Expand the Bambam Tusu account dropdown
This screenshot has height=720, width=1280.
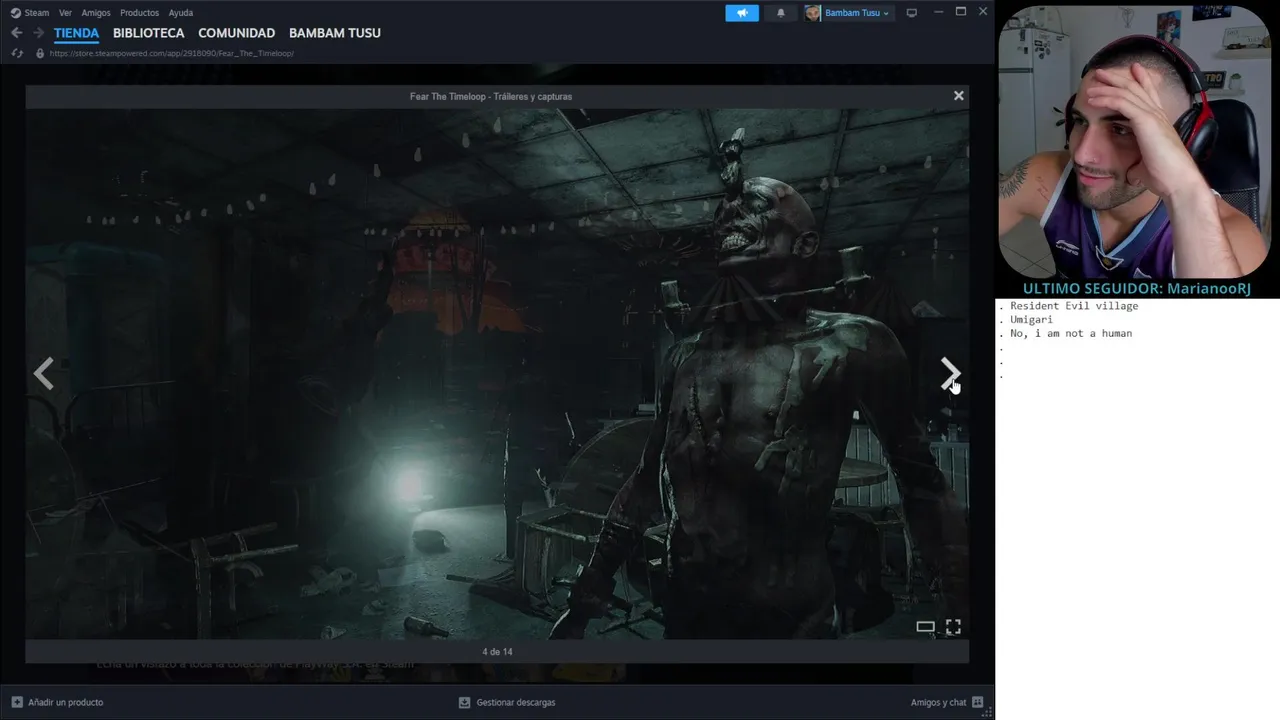[x=857, y=13]
